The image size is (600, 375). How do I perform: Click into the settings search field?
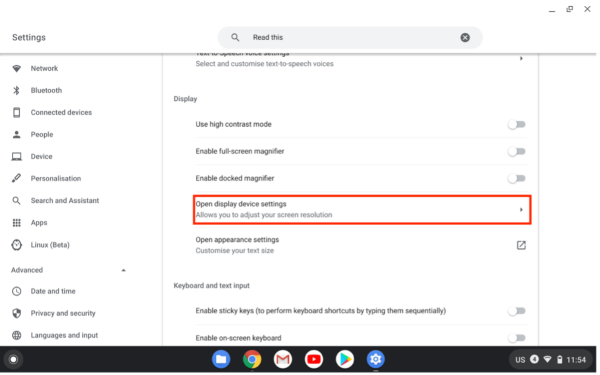click(350, 37)
